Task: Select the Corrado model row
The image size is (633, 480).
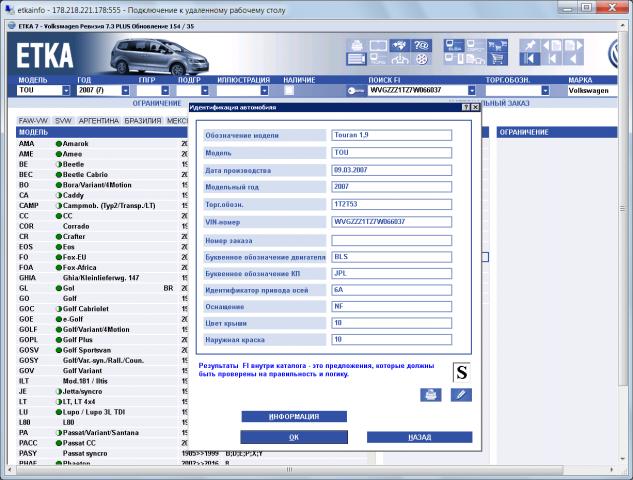Action: 102,226
